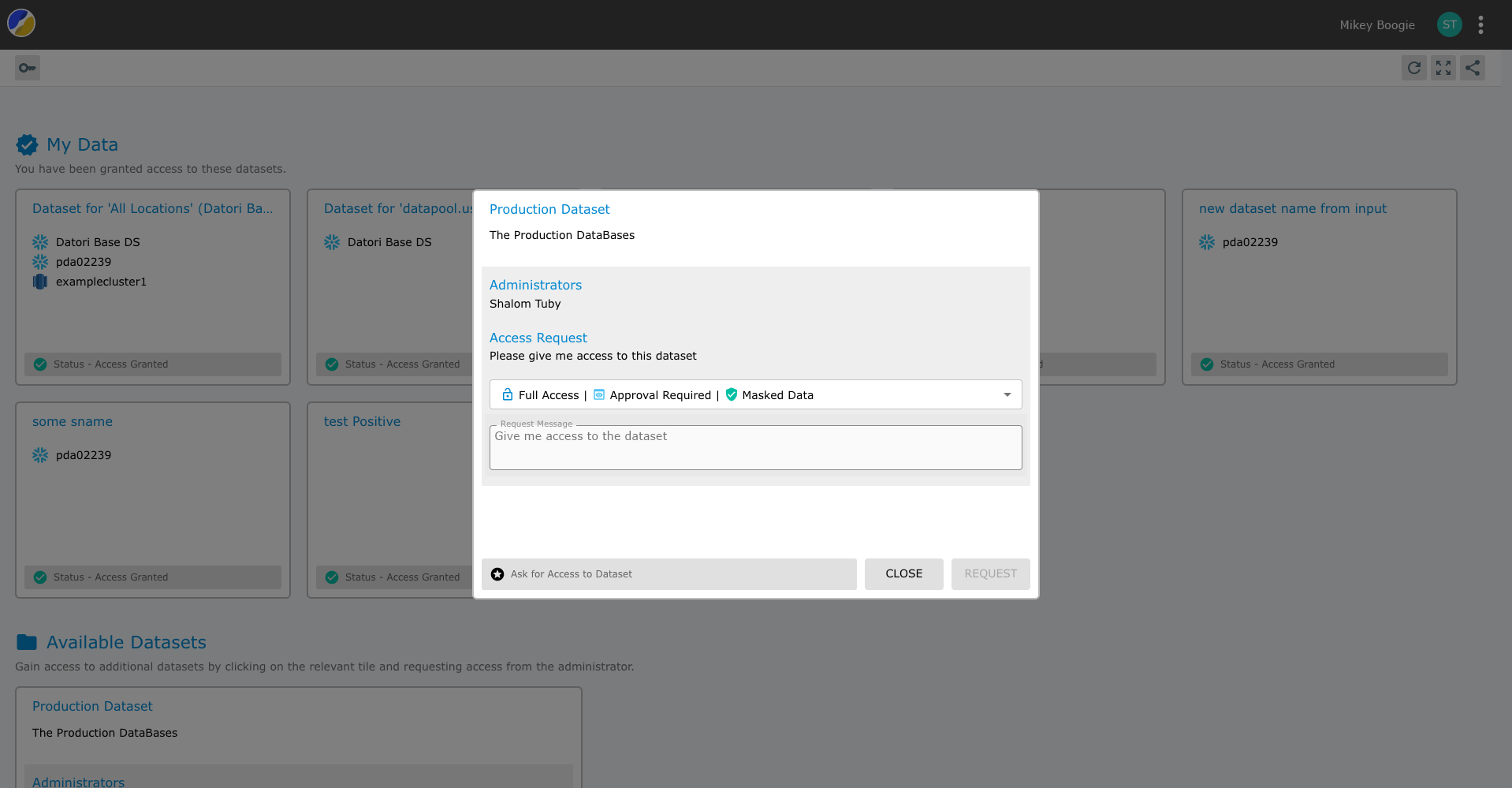Click green check on 'some sname' status
The width and height of the screenshot is (1512, 788).
[40, 577]
